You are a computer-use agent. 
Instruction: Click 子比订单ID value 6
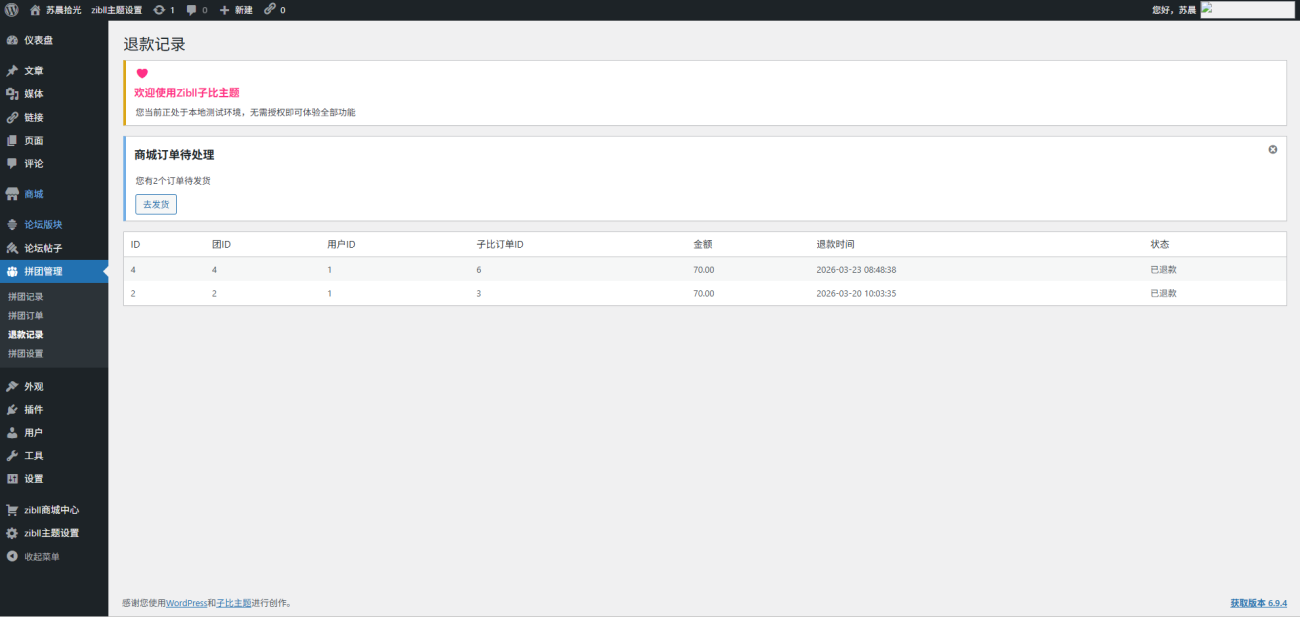(x=479, y=270)
